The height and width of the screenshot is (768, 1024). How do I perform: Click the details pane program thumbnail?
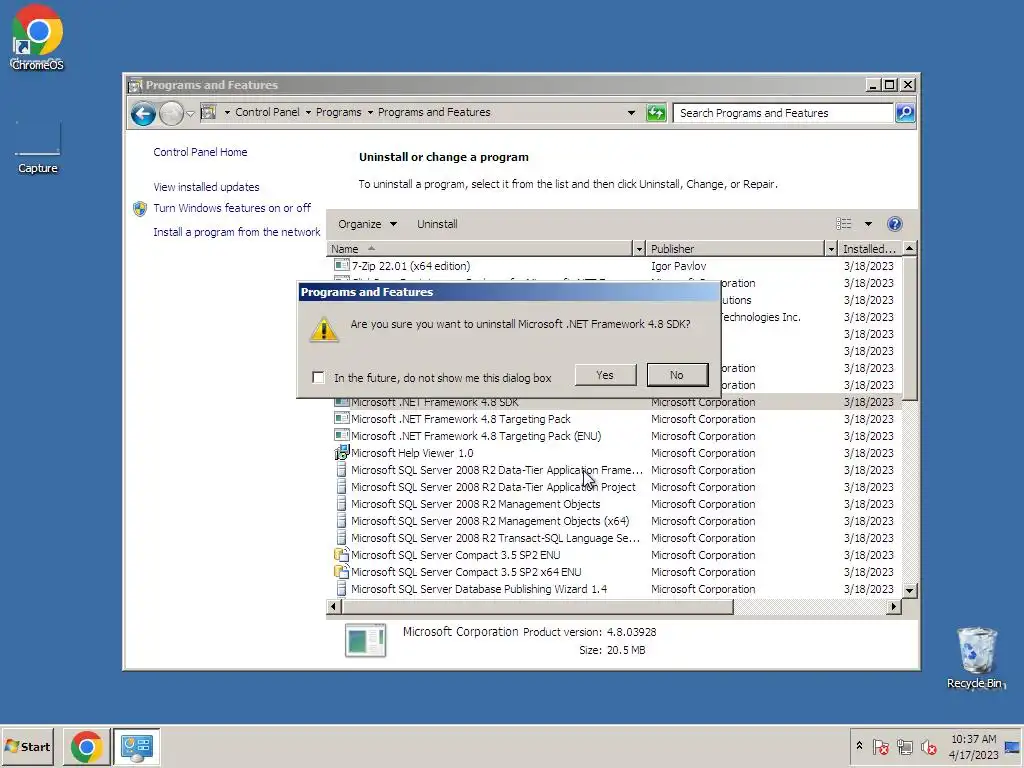(365, 640)
